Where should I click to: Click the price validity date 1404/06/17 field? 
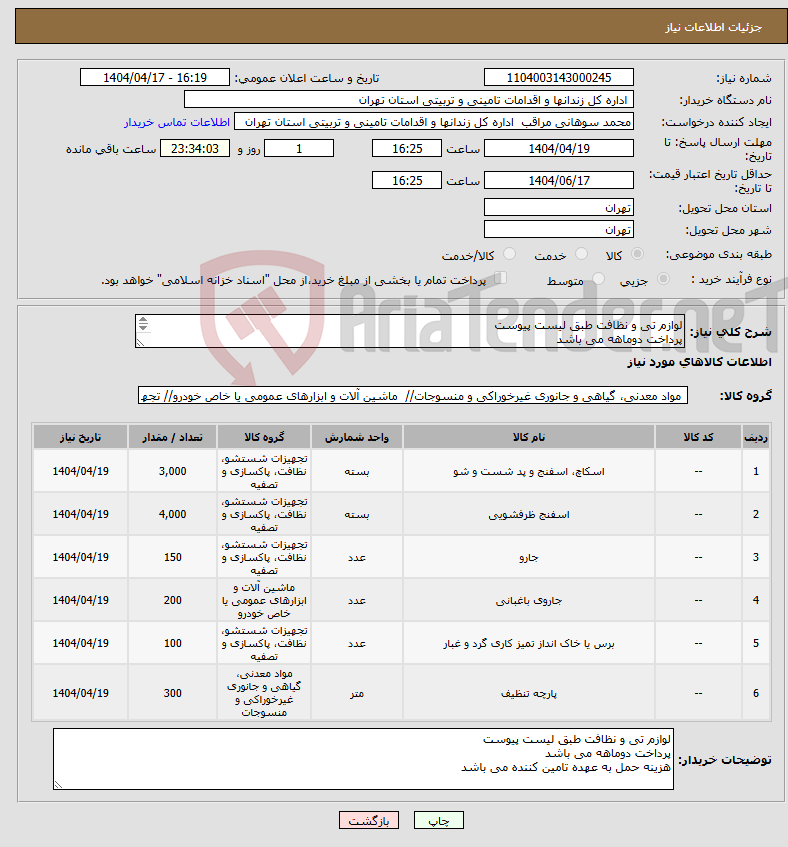point(558,180)
